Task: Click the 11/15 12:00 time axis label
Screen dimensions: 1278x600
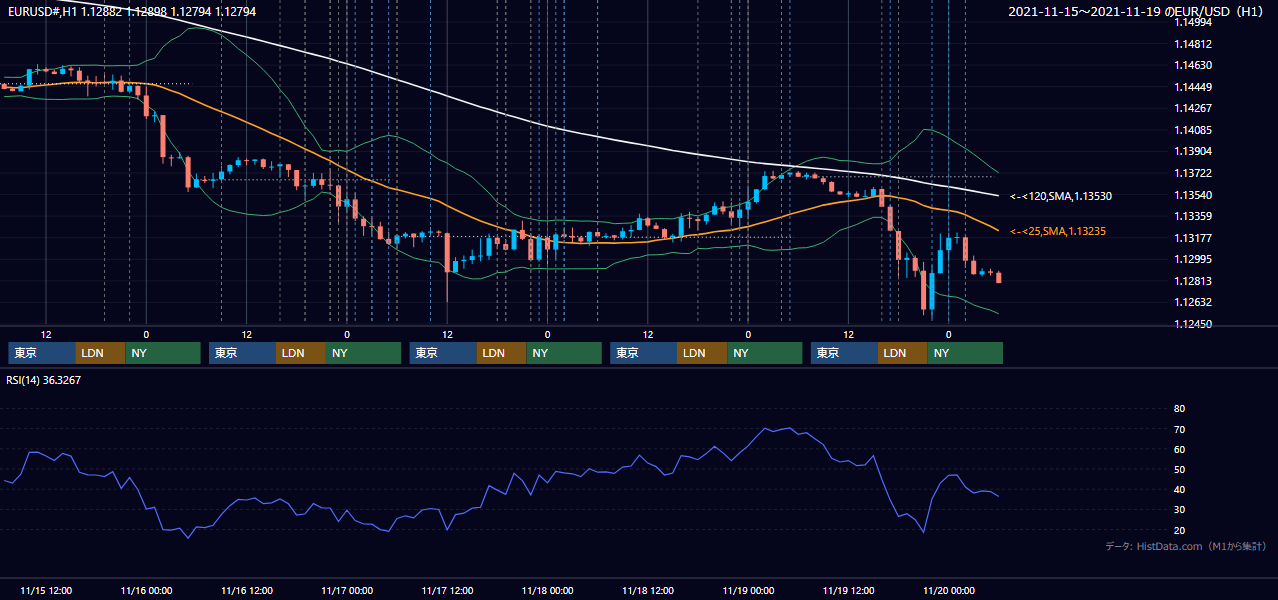Action: click(45, 590)
